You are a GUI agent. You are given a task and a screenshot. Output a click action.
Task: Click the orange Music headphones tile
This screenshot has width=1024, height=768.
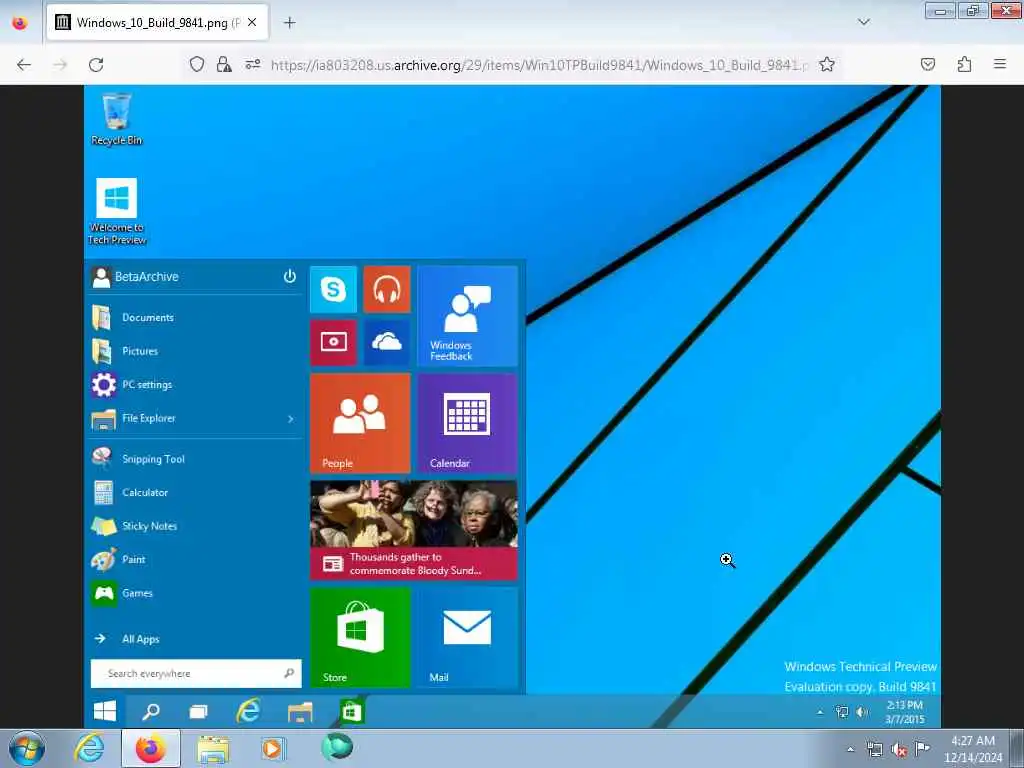tap(387, 289)
